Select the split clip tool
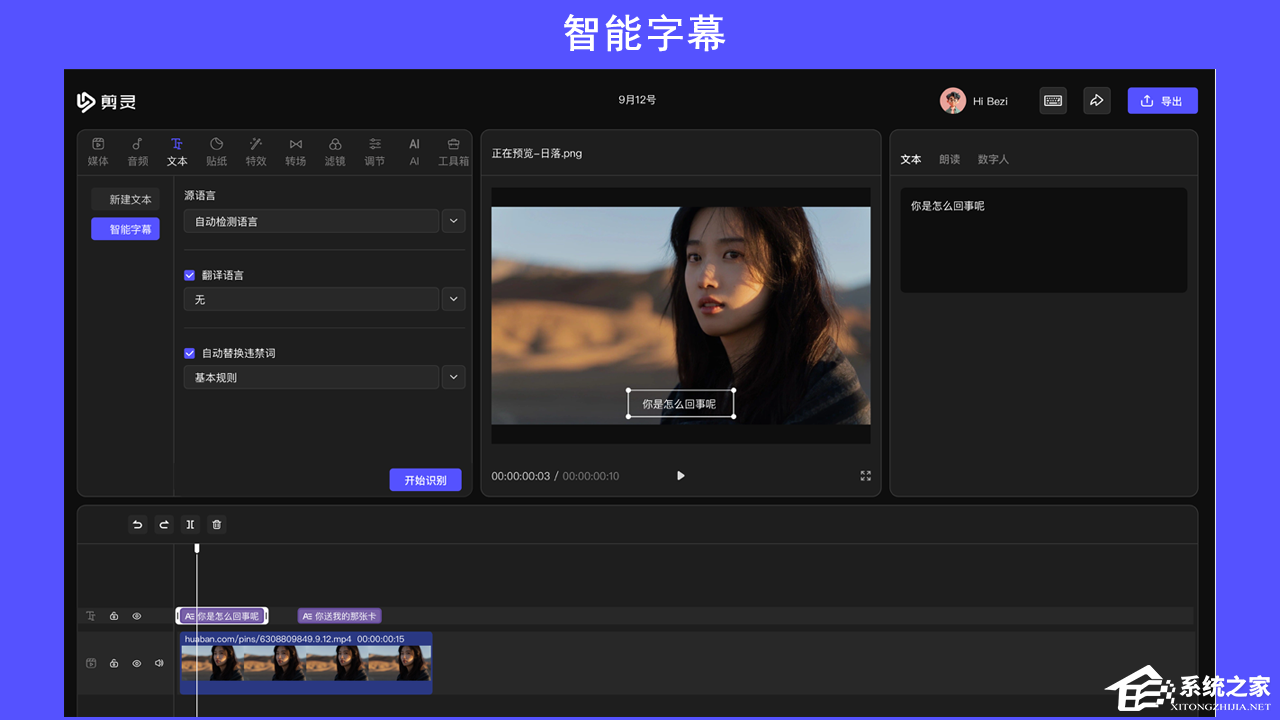 190,525
